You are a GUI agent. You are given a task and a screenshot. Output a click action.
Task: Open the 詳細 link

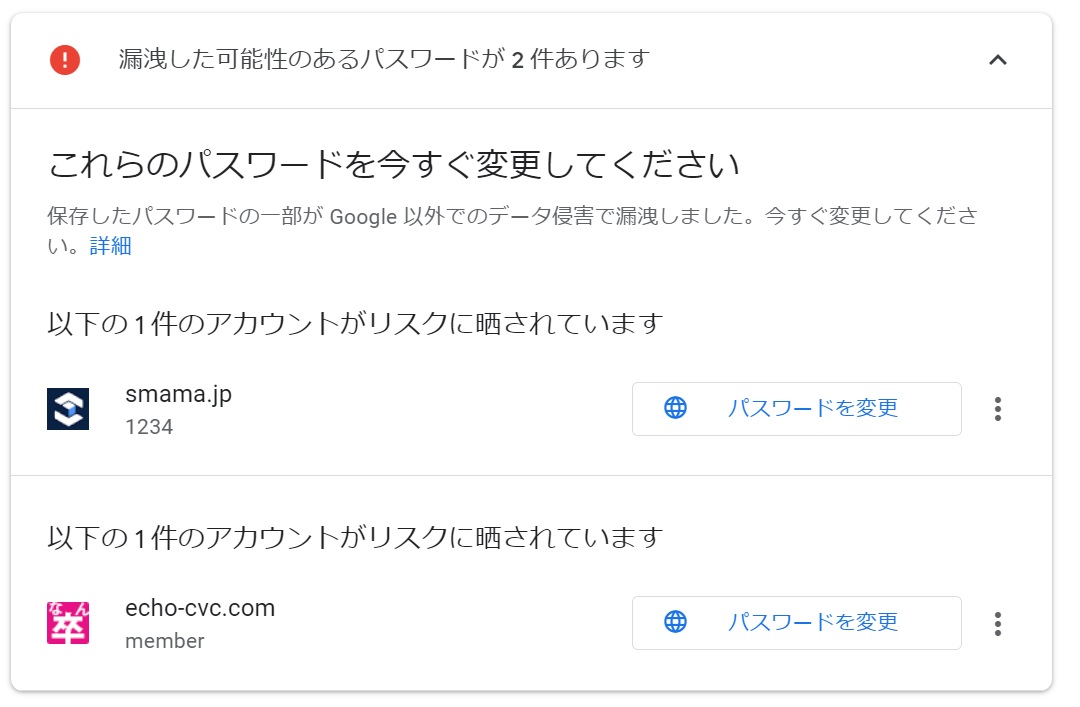click(110, 246)
